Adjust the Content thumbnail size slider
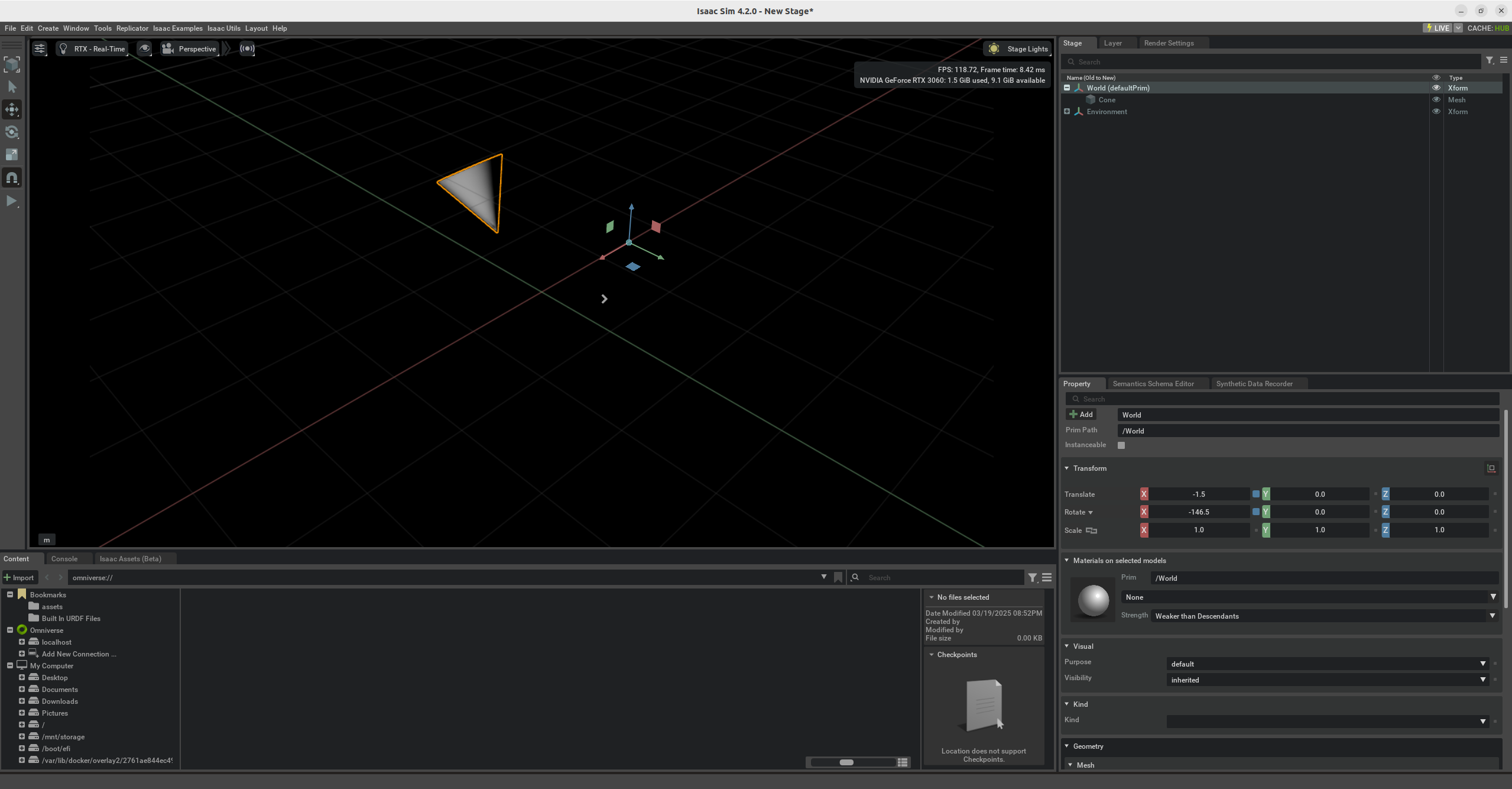The height and width of the screenshot is (789, 1512). (x=852, y=762)
